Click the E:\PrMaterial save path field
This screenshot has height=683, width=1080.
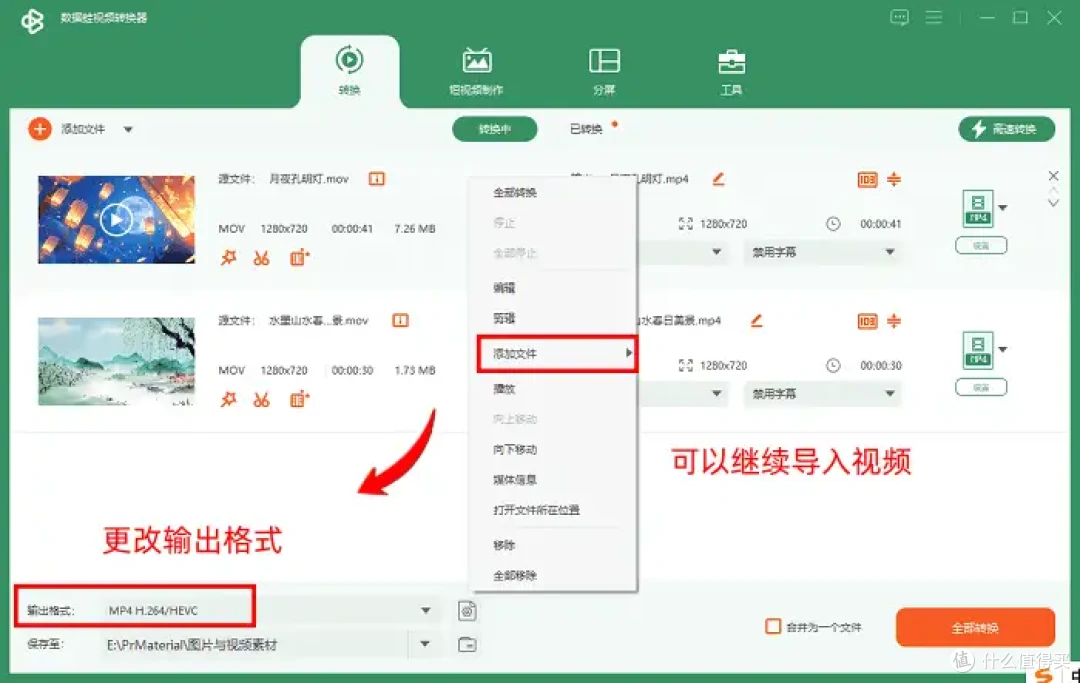tap(255, 644)
